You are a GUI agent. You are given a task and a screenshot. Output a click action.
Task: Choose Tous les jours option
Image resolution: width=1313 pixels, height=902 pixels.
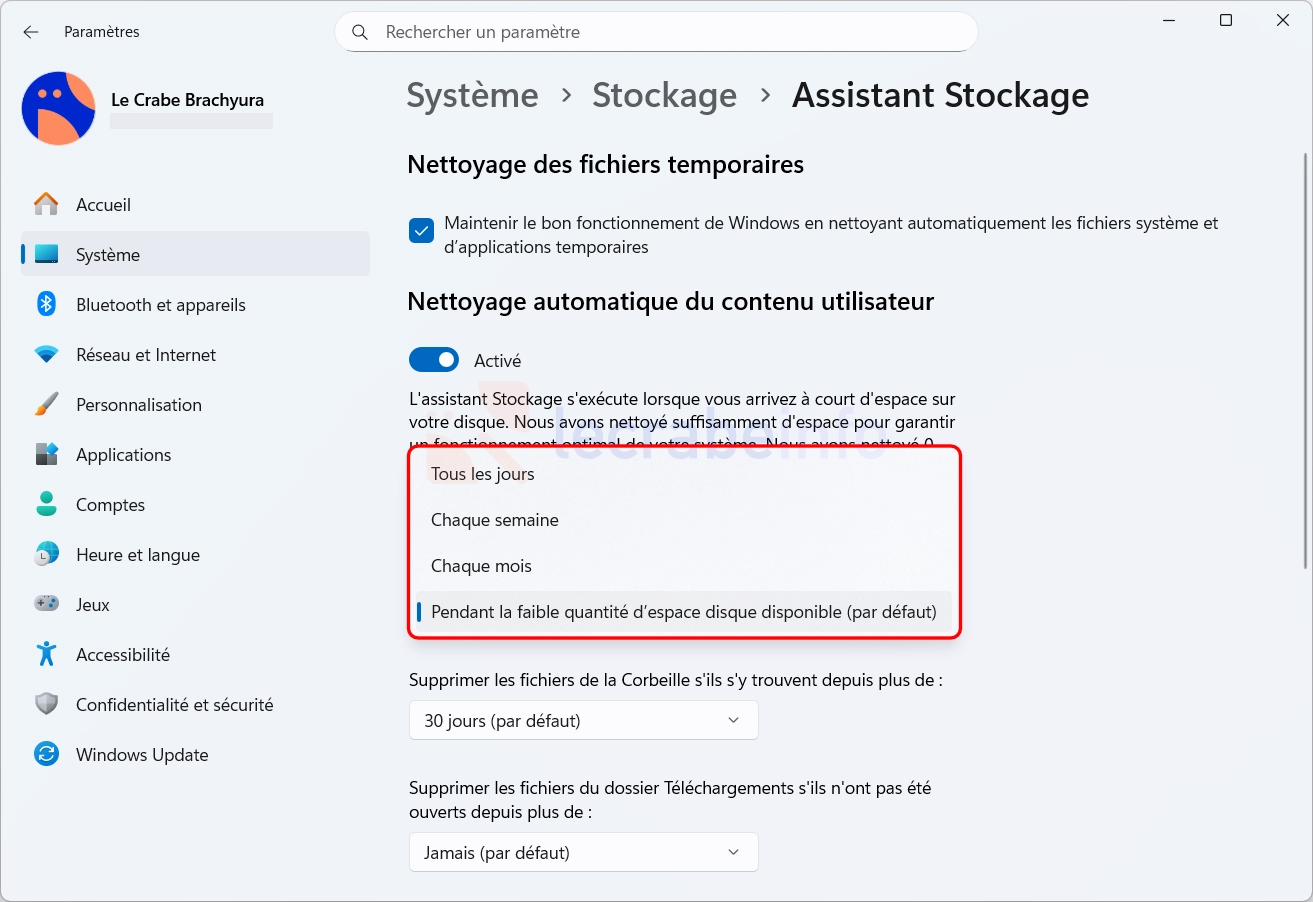pyautogui.click(x=483, y=474)
